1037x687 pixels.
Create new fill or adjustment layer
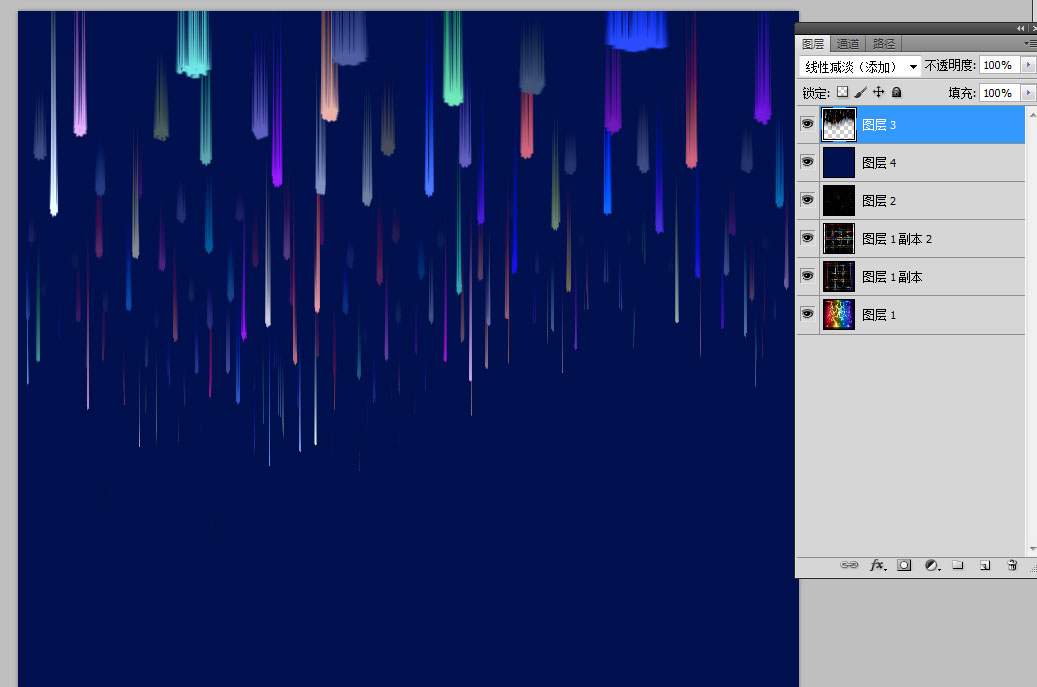tap(932, 565)
